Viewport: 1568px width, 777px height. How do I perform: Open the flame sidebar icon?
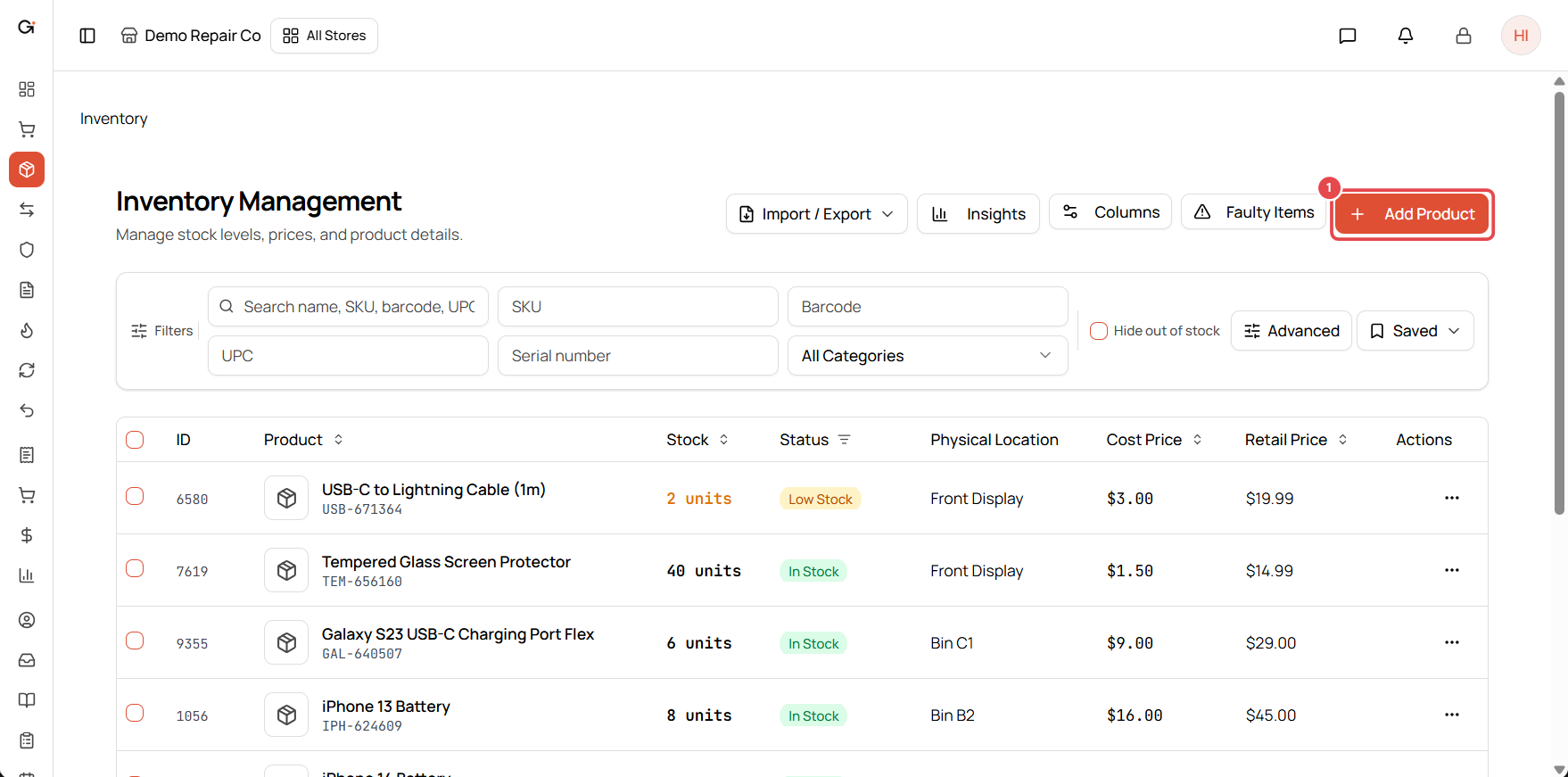(27, 330)
